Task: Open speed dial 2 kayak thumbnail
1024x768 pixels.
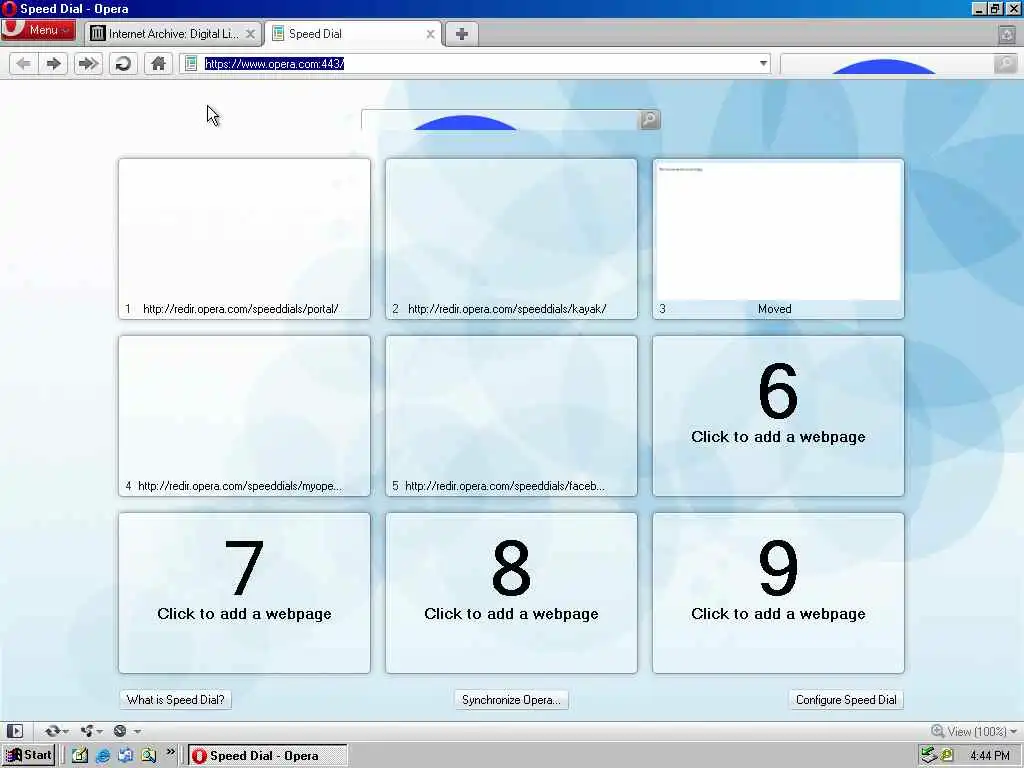Action: [511, 239]
